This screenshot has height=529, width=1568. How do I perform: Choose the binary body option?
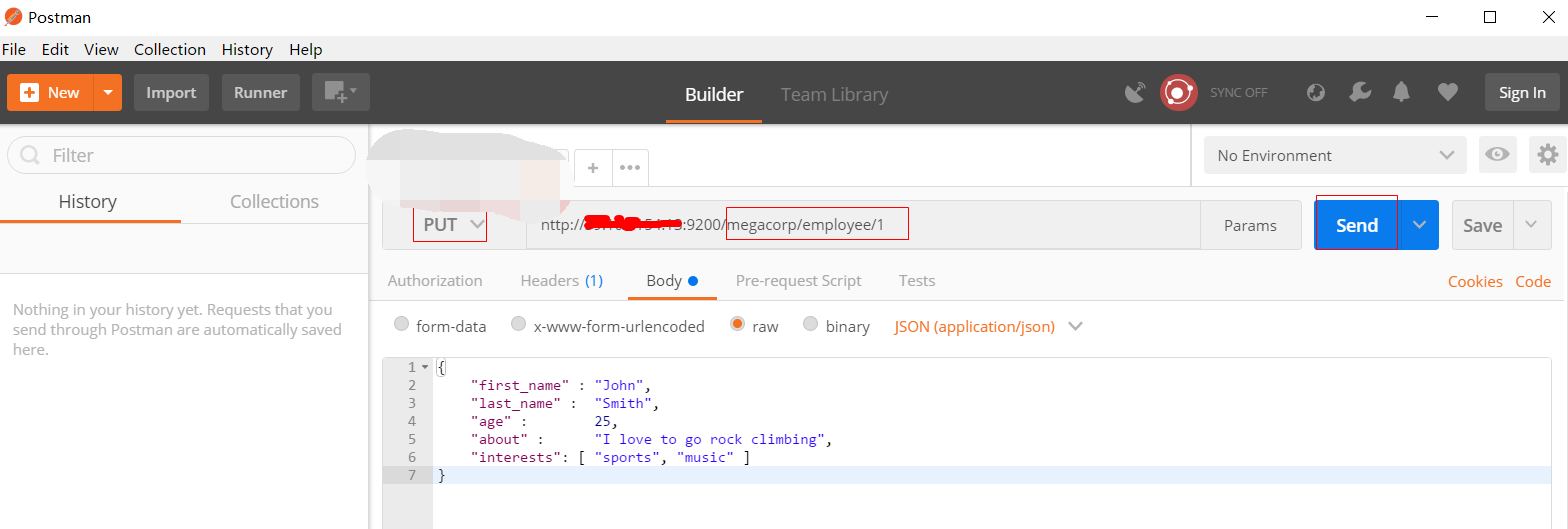811,325
